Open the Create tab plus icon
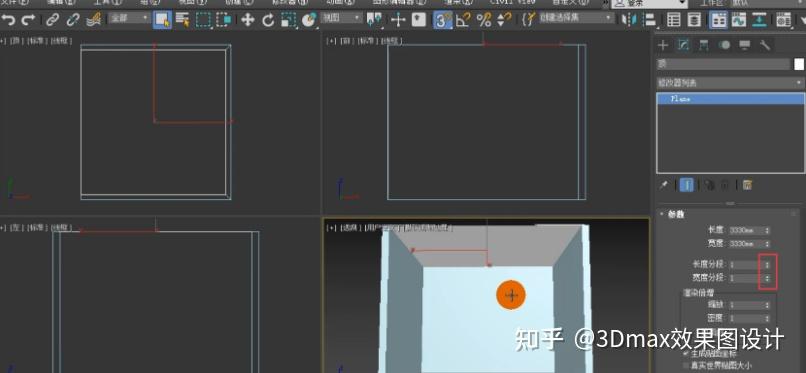 pyautogui.click(x=663, y=45)
